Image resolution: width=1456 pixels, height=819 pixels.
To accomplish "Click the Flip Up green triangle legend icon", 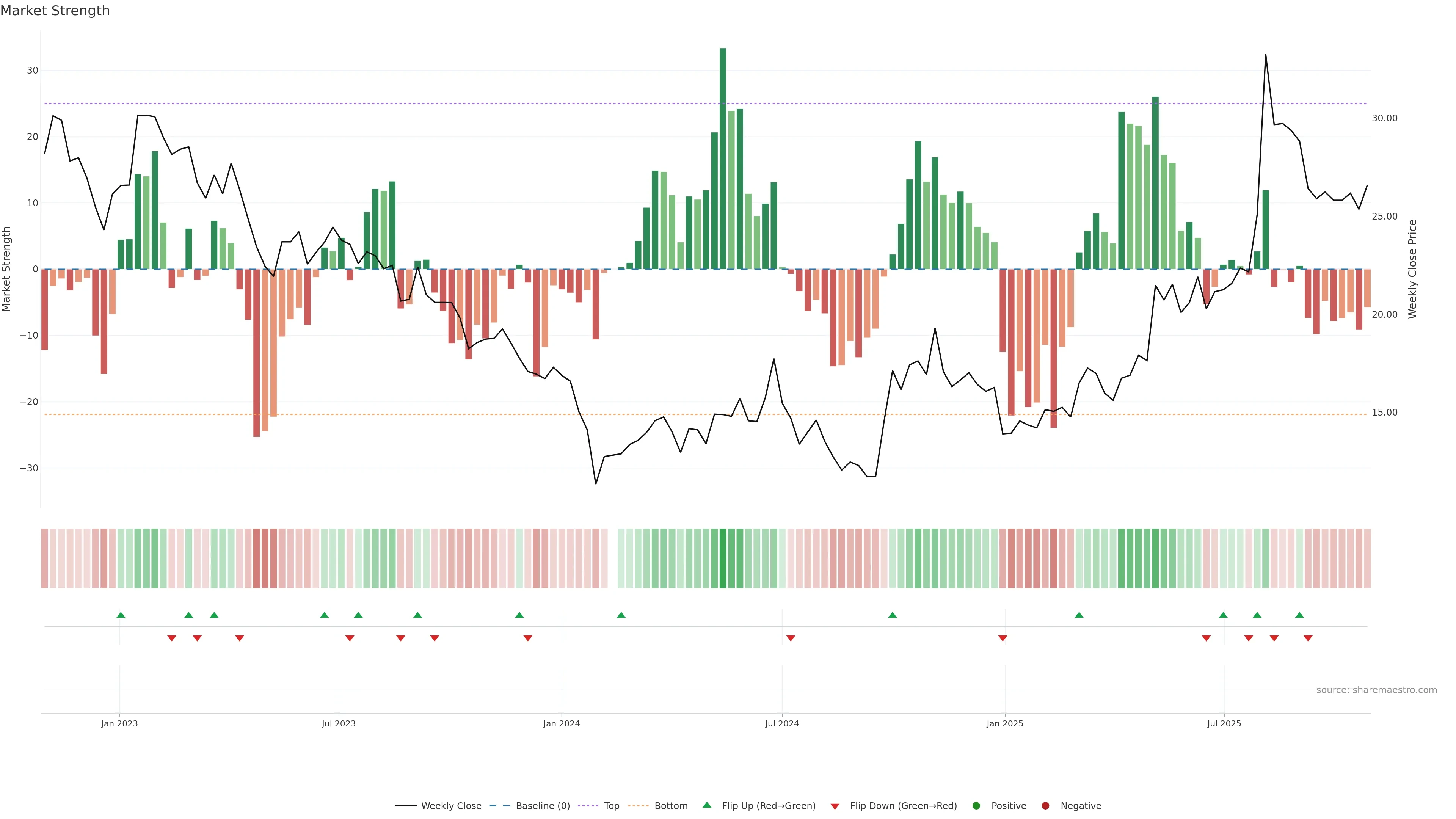I will 706,805.
